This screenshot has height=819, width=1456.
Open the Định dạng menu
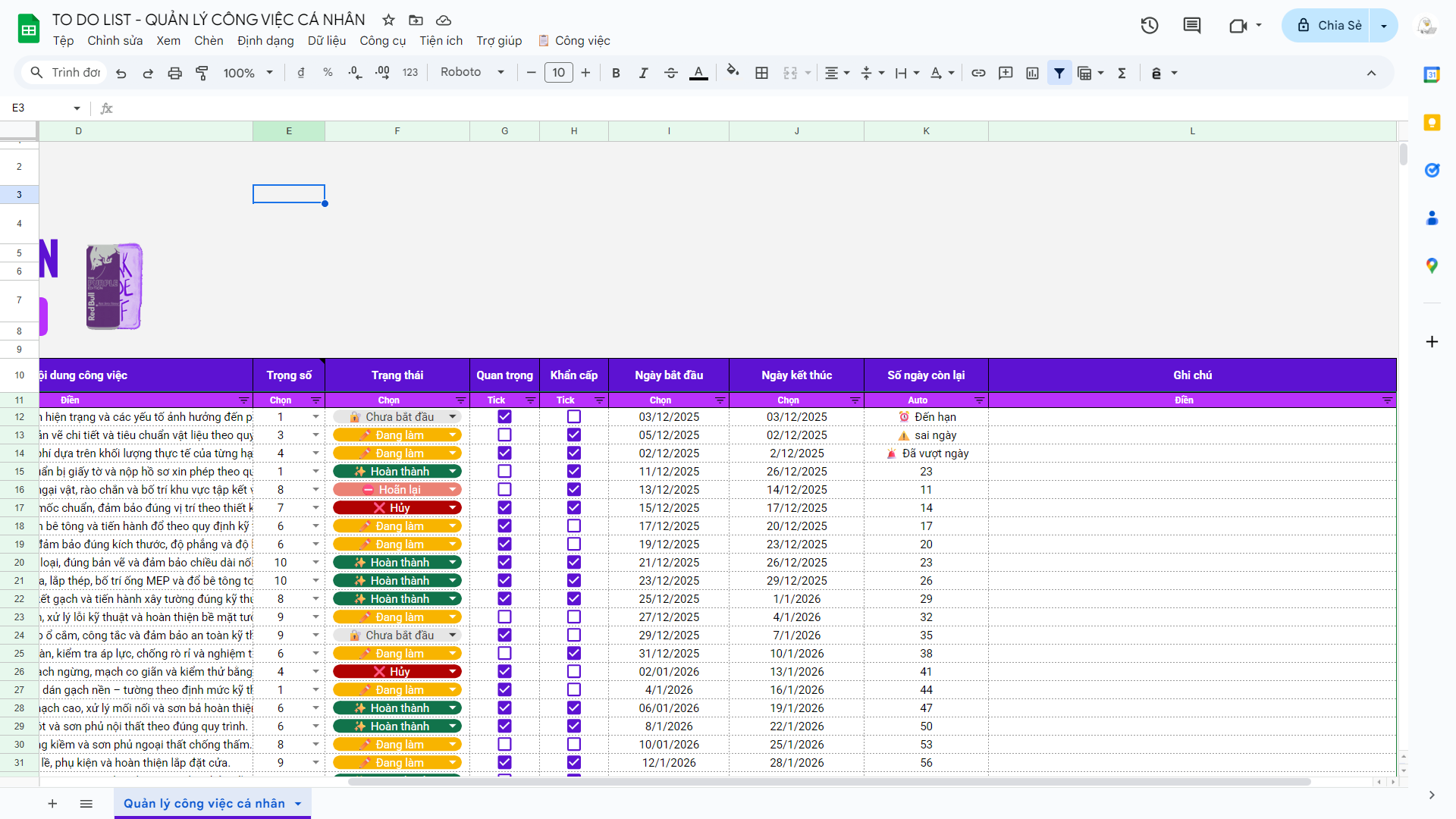click(x=265, y=41)
